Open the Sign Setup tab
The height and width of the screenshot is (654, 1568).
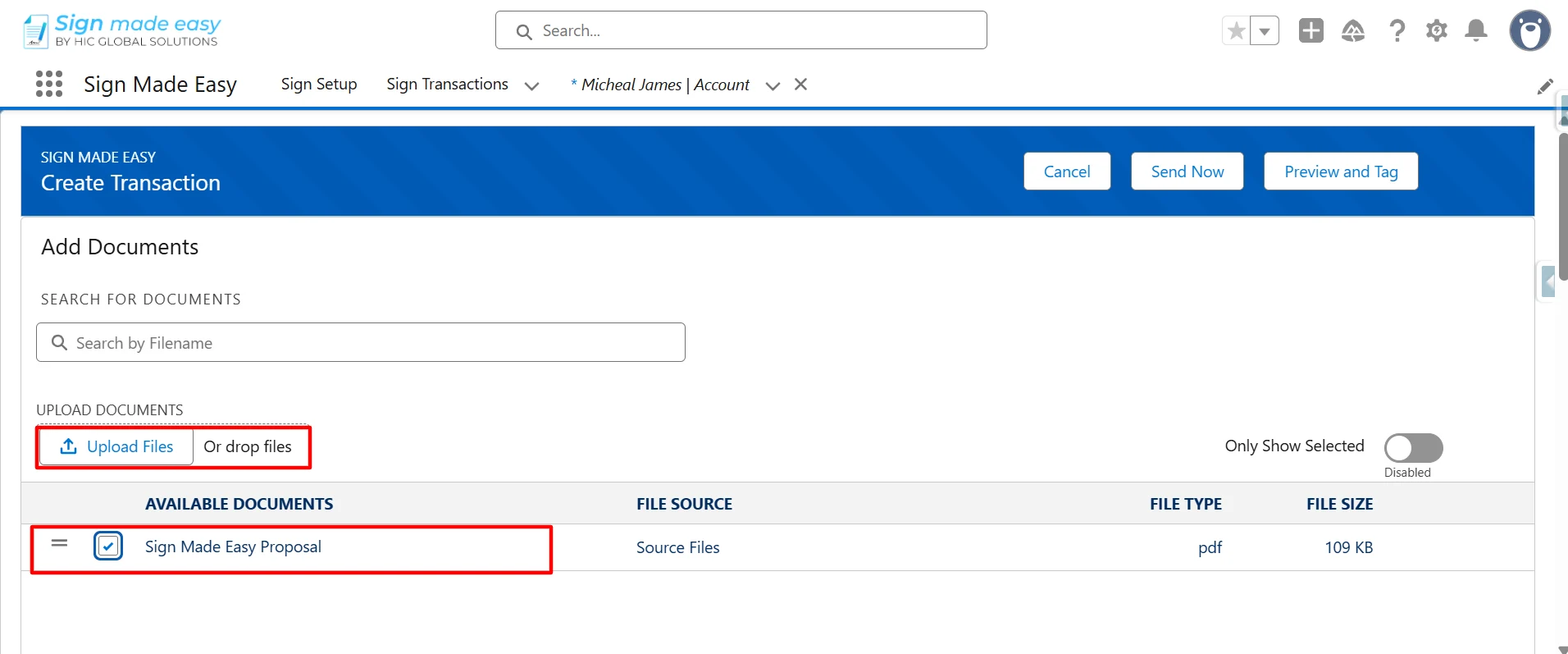[x=319, y=85]
